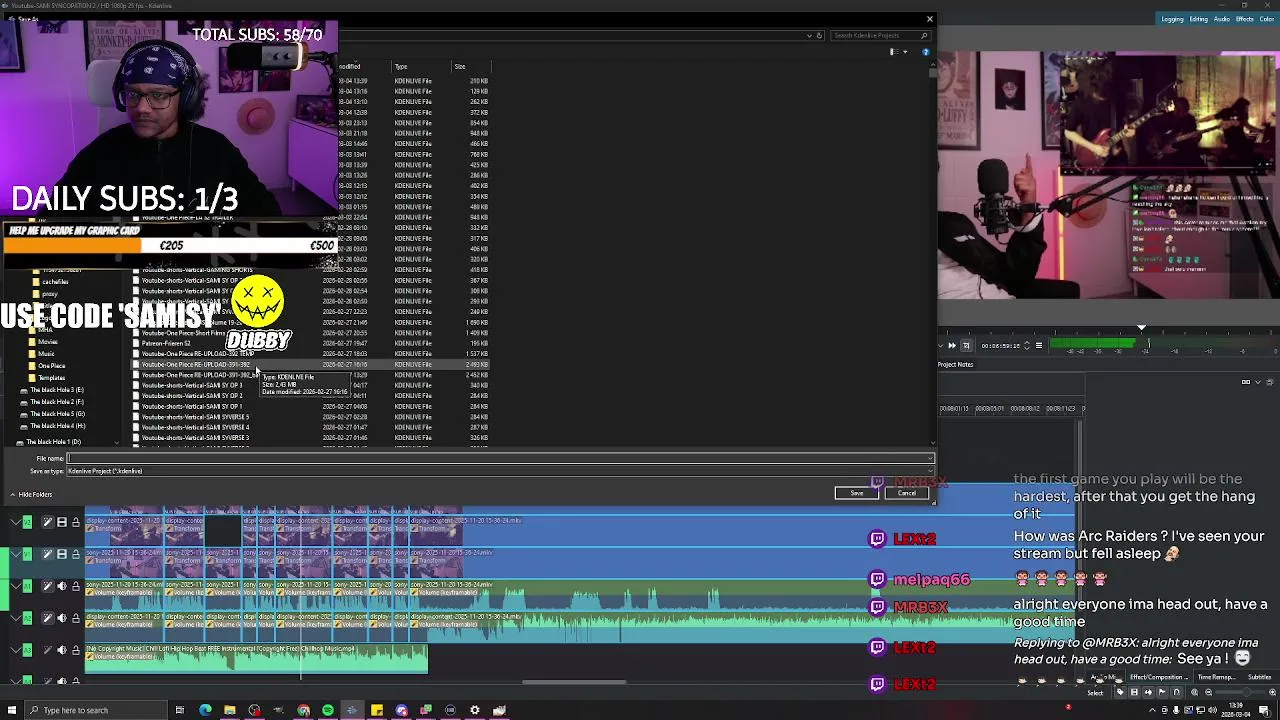This screenshot has width=1280, height=720.
Task: Open Settings gear from taskbar
Action: [474, 710]
